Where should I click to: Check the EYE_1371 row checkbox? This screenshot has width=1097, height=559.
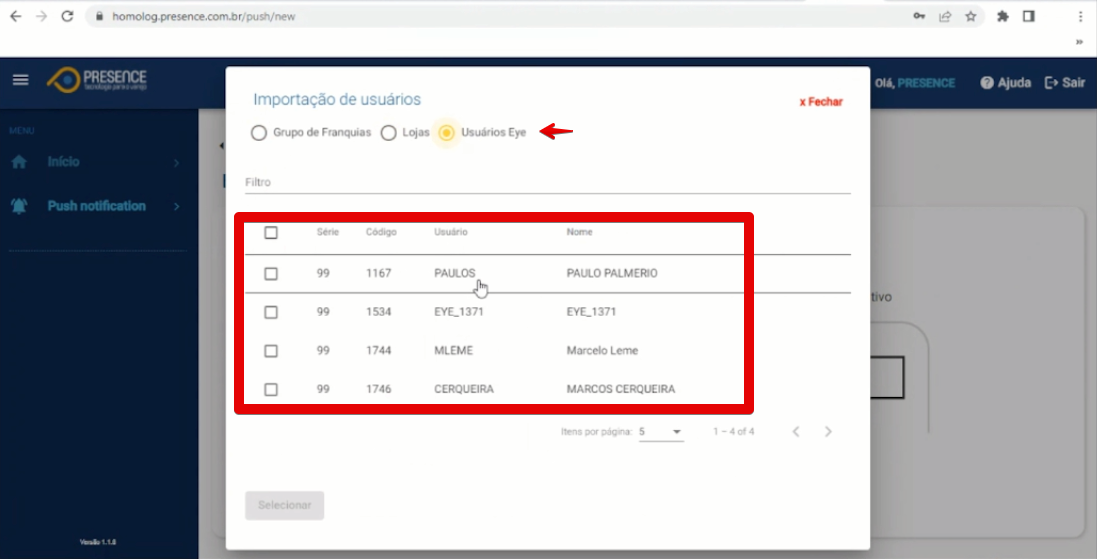pyautogui.click(x=271, y=312)
